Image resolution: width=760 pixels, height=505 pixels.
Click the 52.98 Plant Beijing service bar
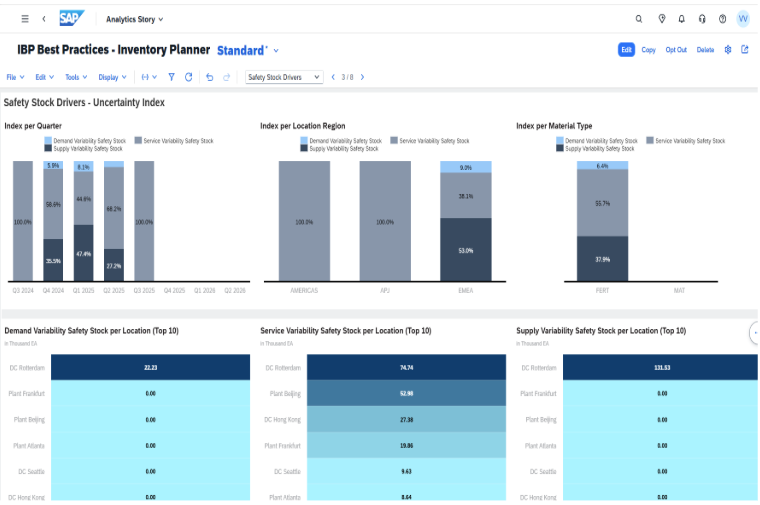click(406, 393)
